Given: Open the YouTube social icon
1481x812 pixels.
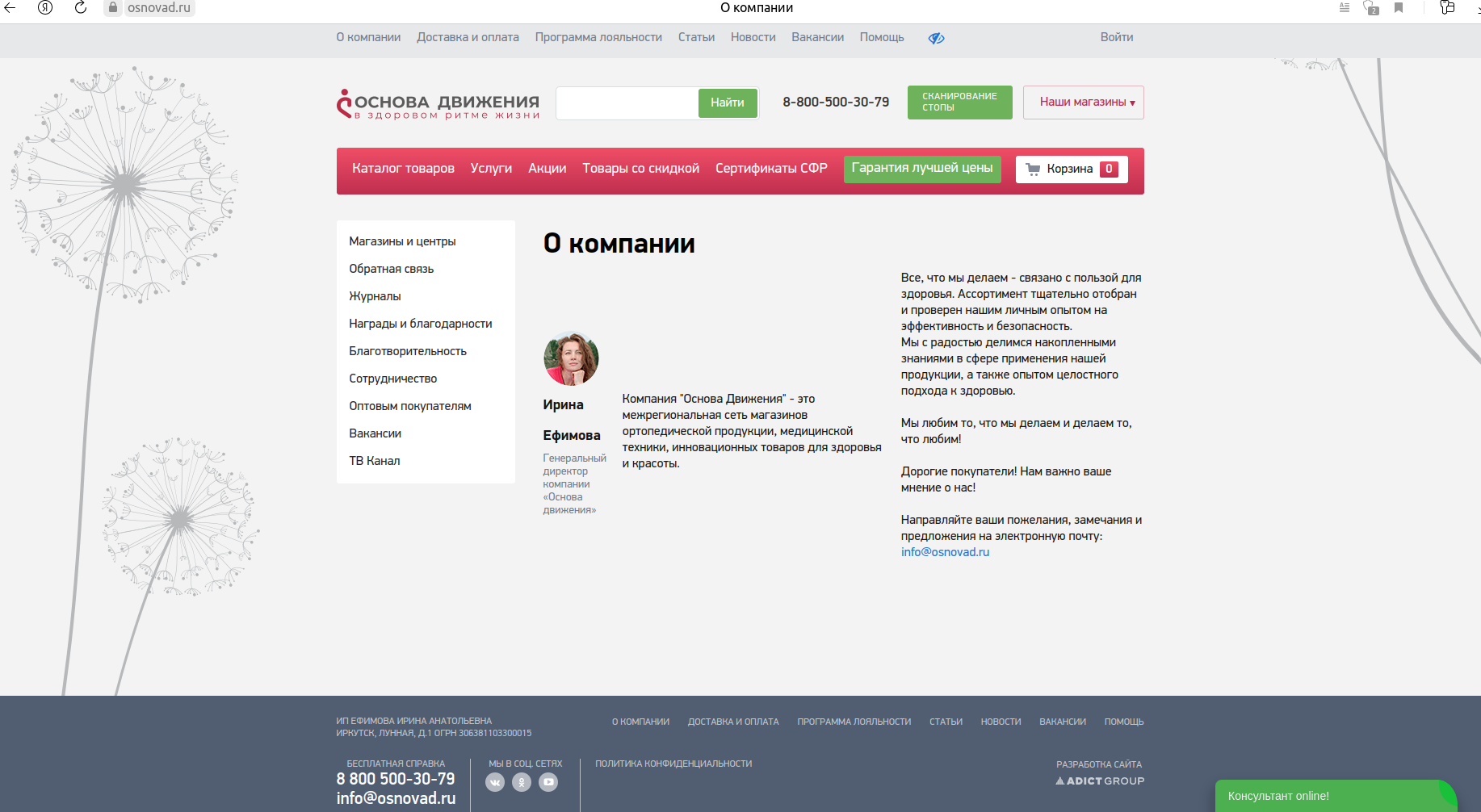Looking at the screenshot, I should (x=548, y=782).
